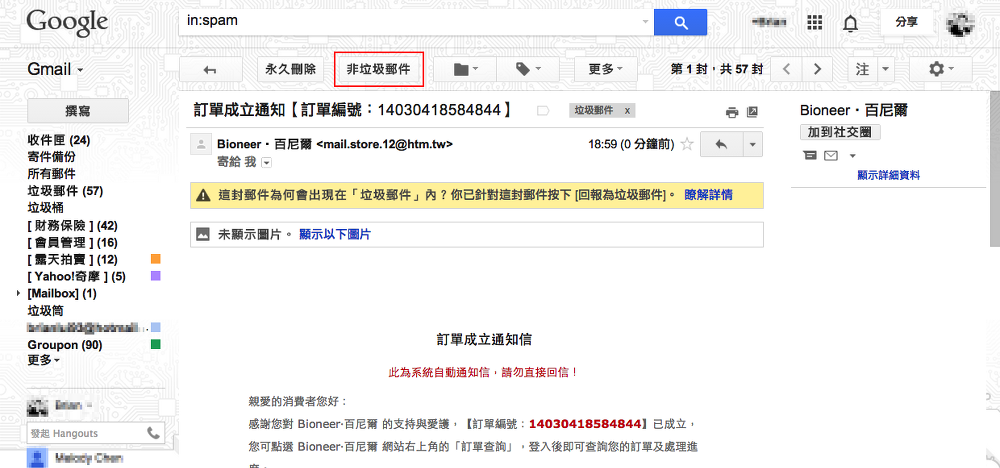Open 垃圾桶 folder

[45, 208]
